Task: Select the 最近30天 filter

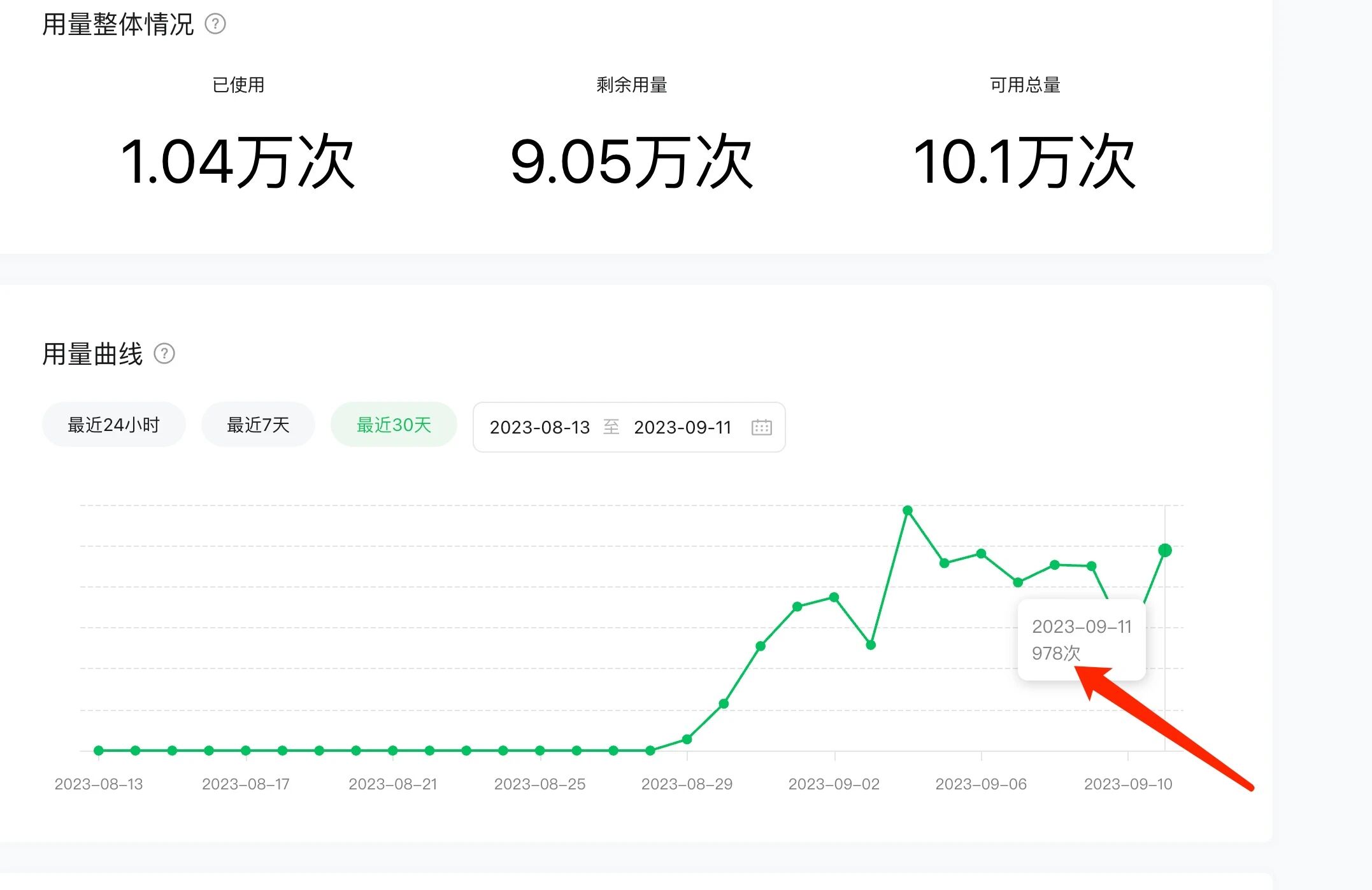Action: pos(394,425)
